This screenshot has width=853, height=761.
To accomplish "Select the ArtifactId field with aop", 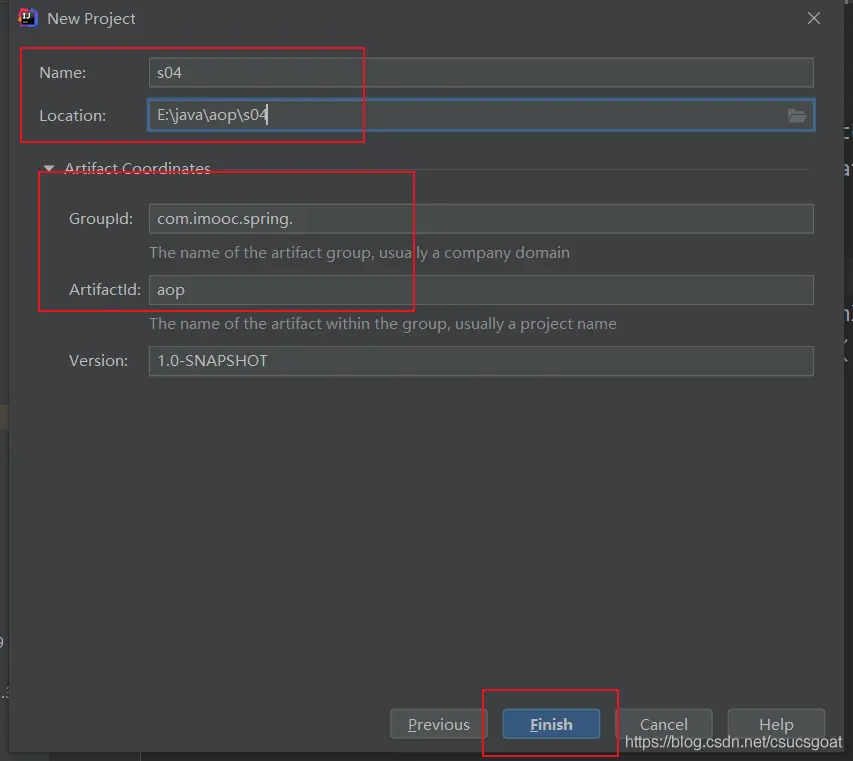I will (480, 290).
